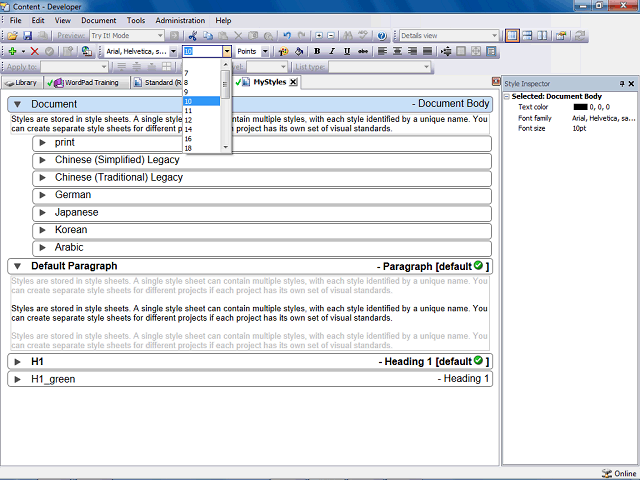The height and width of the screenshot is (480, 640).
Task: Open the Edit menu
Action: pyautogui.click(x=38, y=20)
